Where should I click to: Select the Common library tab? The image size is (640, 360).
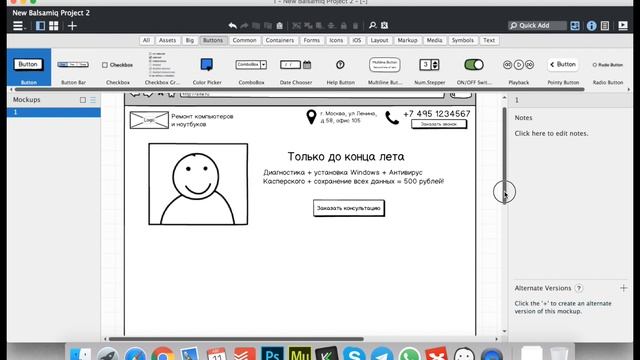244,40
